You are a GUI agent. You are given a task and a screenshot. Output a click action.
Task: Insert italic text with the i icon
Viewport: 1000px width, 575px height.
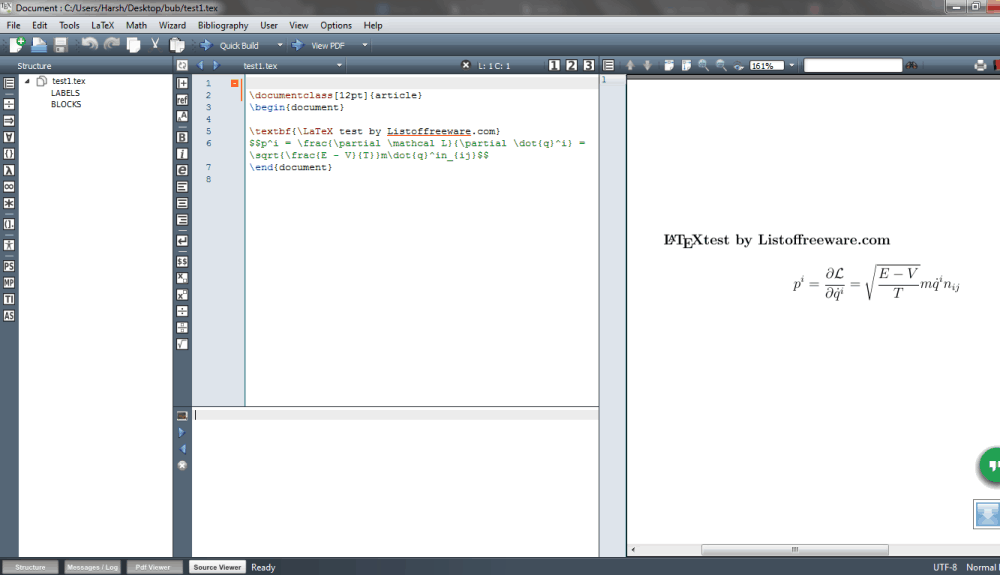coord(182,154)
